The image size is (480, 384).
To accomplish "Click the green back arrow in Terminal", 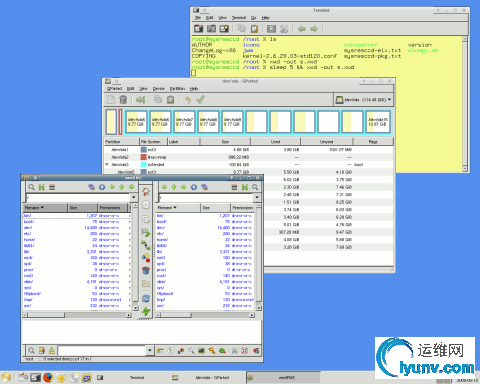I will [x=302, y=29].
